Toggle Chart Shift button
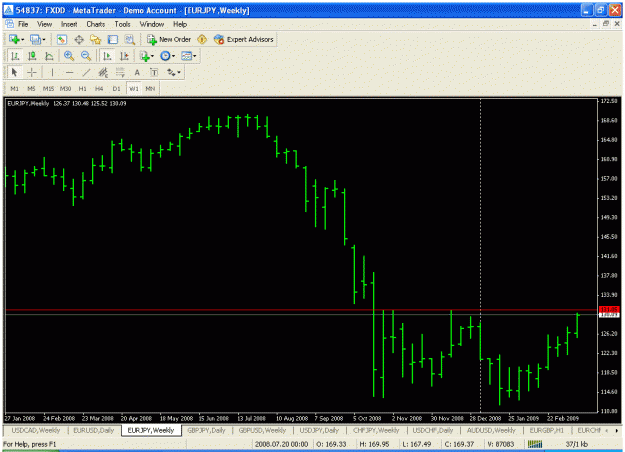Viewport: 625px width, 452px height. click(124, 56)
